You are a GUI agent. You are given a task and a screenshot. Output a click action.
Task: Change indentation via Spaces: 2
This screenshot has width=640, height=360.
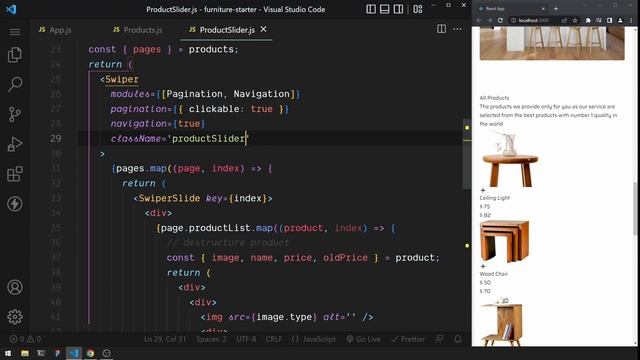(211, 339)
